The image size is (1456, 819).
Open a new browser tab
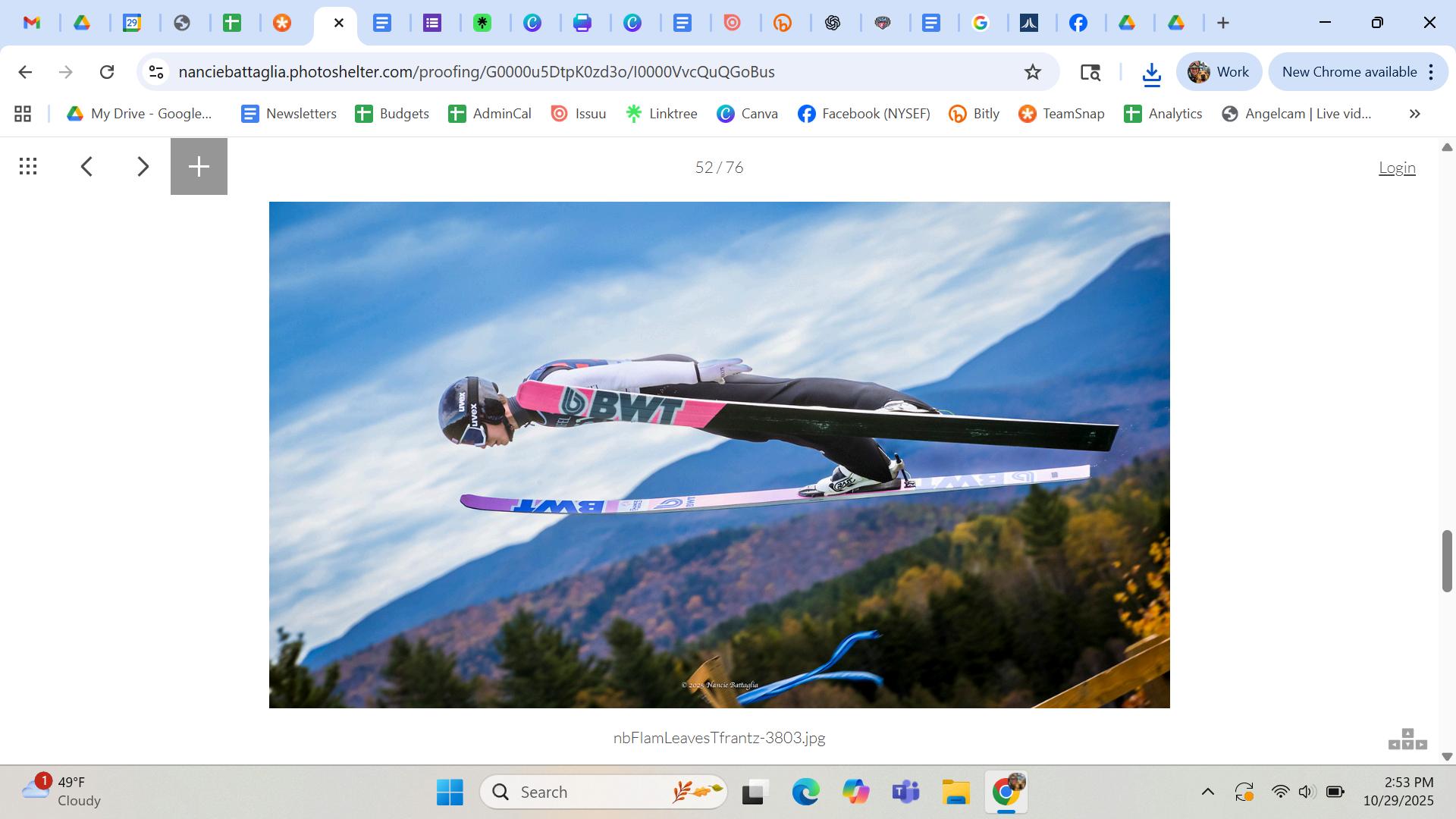click(1222, 23)
